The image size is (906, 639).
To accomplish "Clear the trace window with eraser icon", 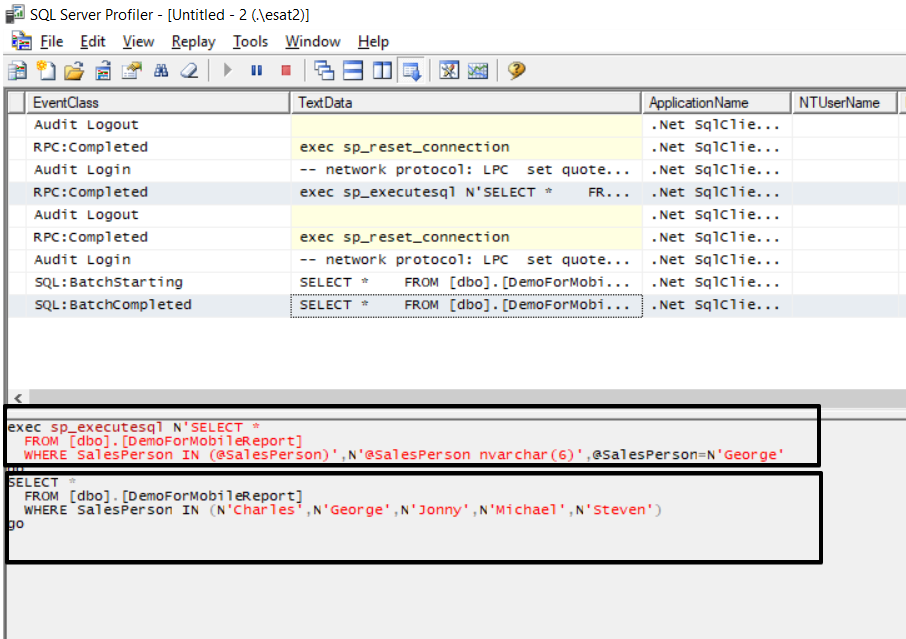I will 189,70.
